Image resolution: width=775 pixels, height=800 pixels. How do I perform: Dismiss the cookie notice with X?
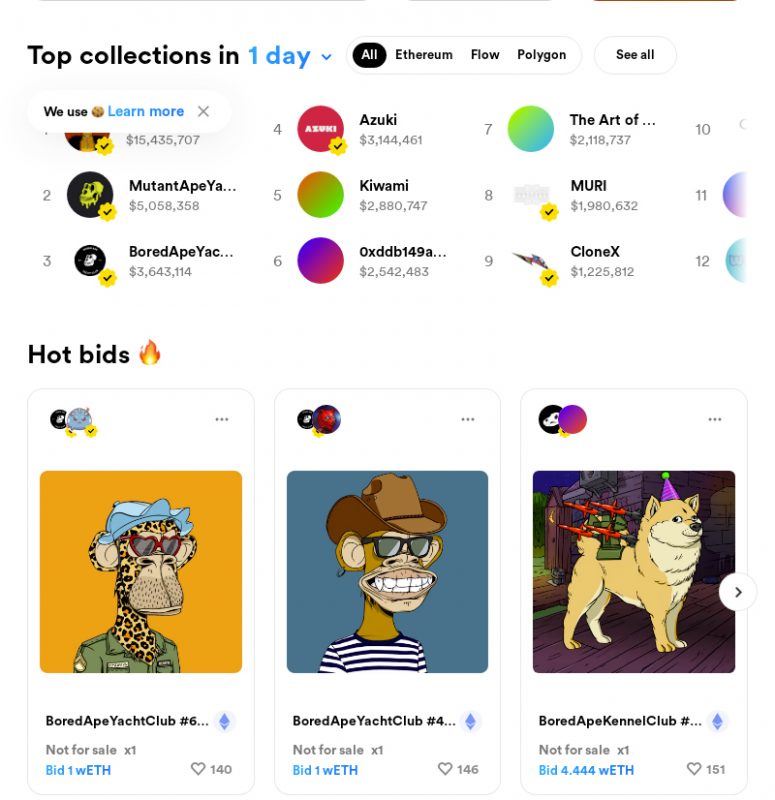click(203, 111)
